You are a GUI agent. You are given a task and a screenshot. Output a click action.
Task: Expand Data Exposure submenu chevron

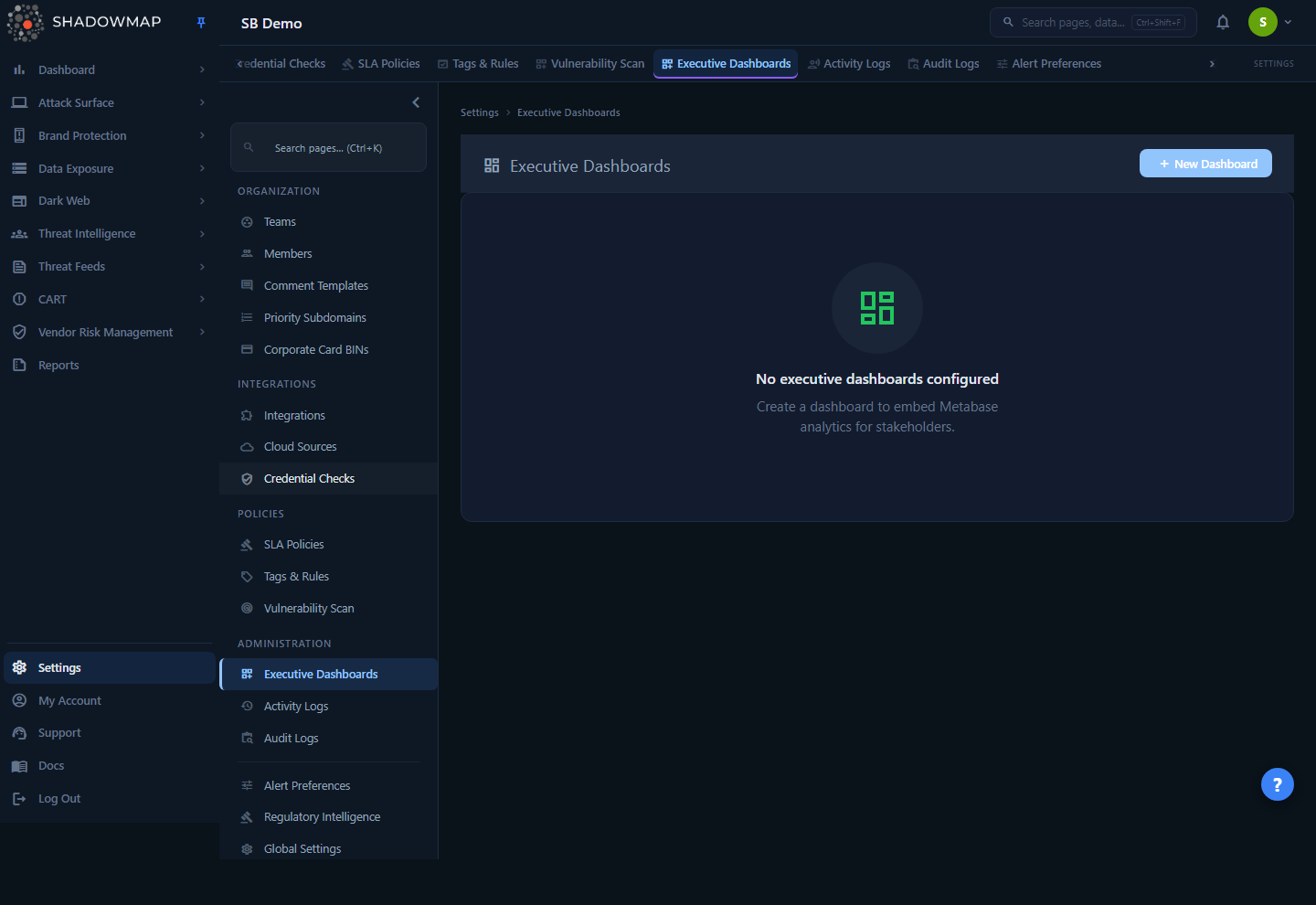click(202, 168)
